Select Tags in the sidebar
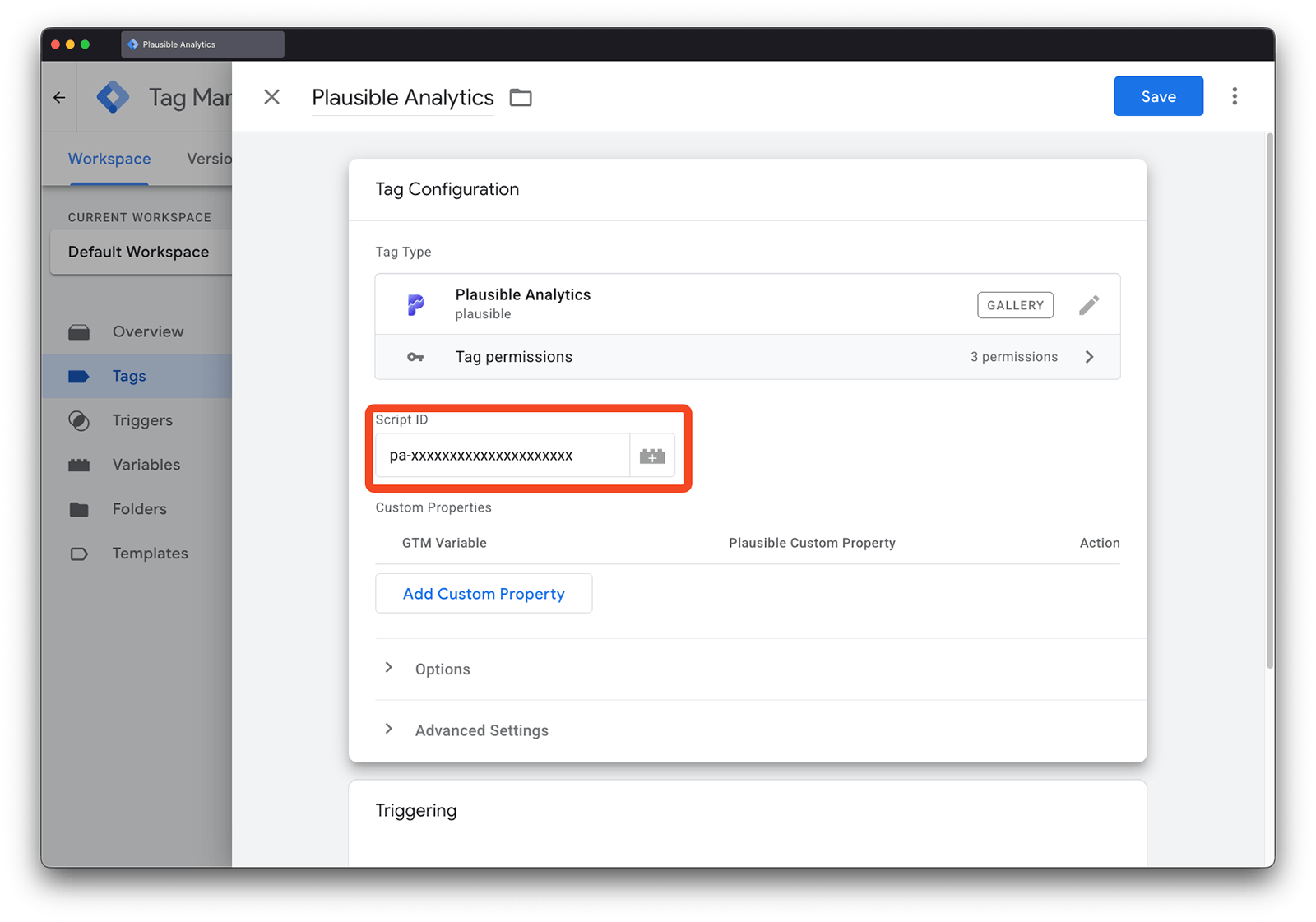The width and height of the screenshot is (1316, 922). [x=128, y=376]
